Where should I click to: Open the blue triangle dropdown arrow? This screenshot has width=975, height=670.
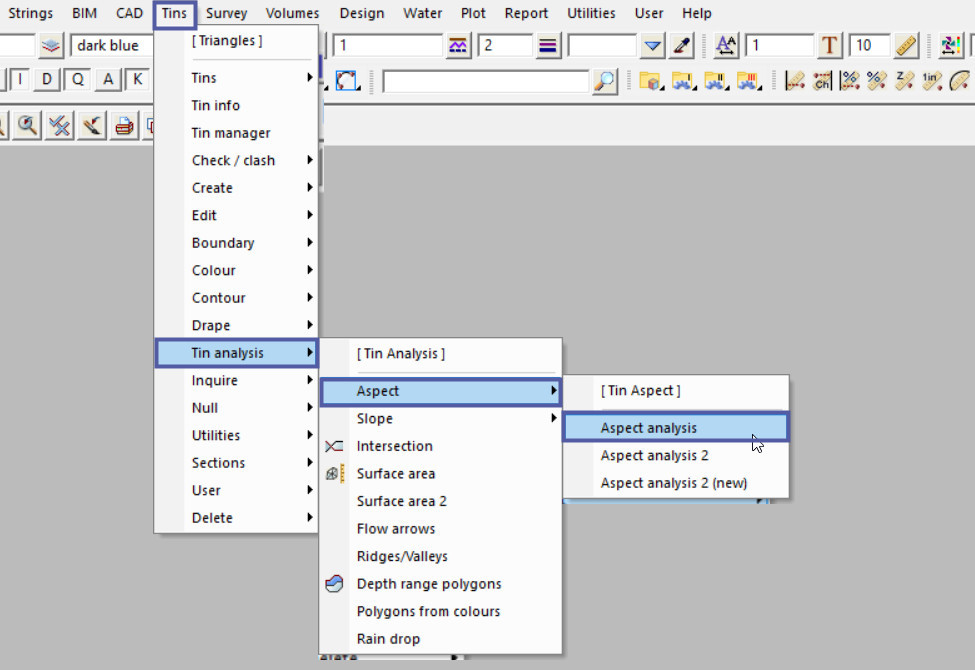pyautogui.click(x=652, y=45)
